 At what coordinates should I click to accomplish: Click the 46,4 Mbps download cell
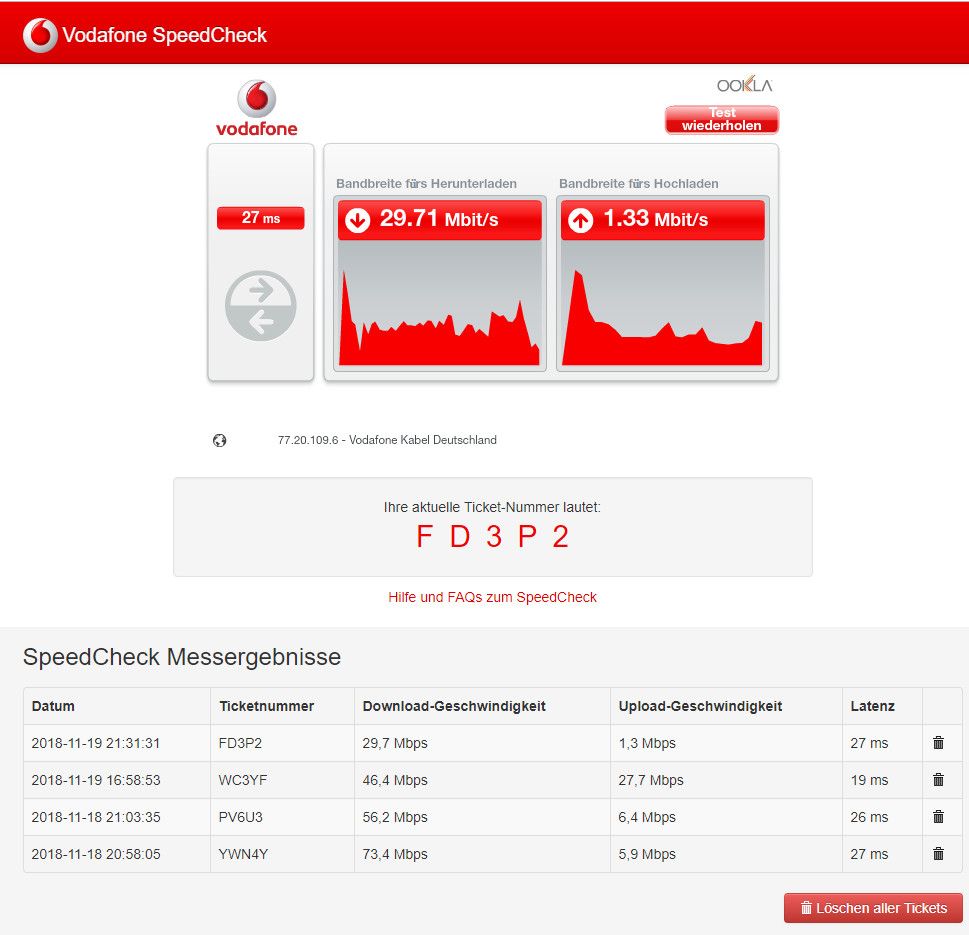tap(395, 780)
